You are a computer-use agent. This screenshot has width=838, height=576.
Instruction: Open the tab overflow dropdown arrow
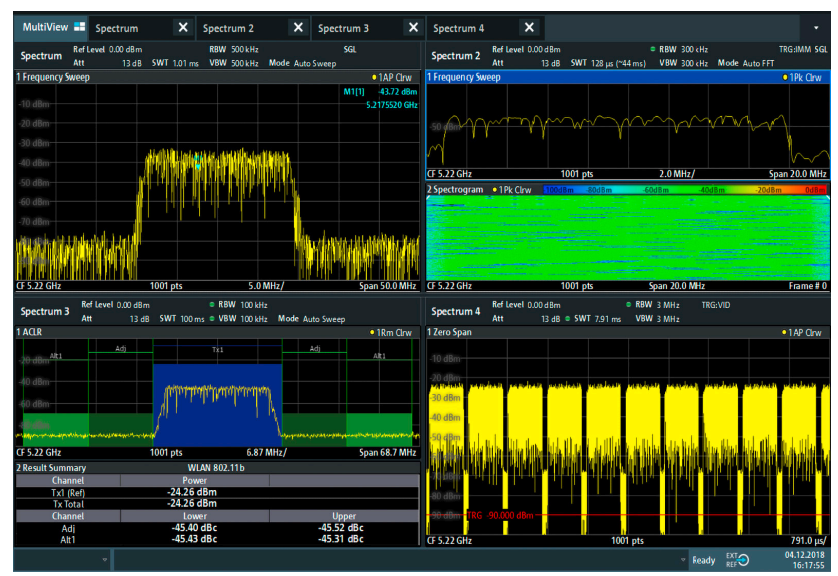(x=816, y=28)
